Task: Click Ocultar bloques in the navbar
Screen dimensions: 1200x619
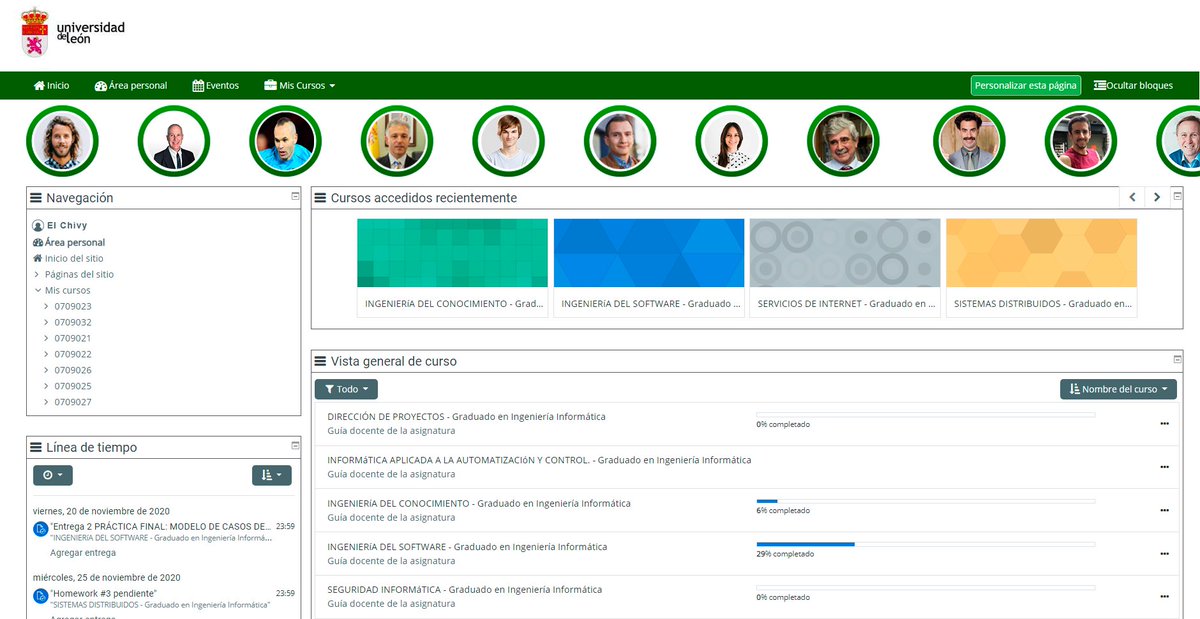Action: [1133, 86]
